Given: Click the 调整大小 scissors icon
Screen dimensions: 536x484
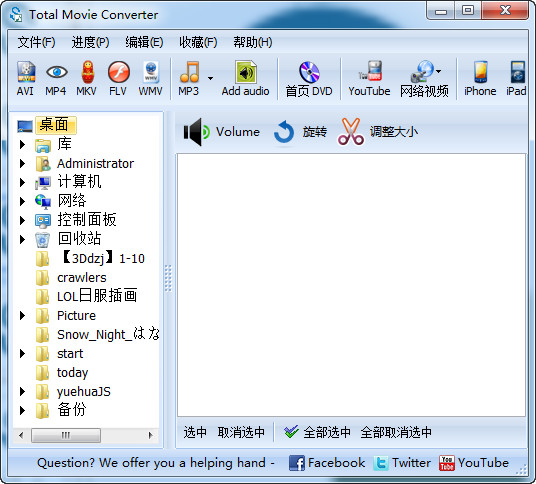Looking at the screenshot, I should (x=350, y=132).
